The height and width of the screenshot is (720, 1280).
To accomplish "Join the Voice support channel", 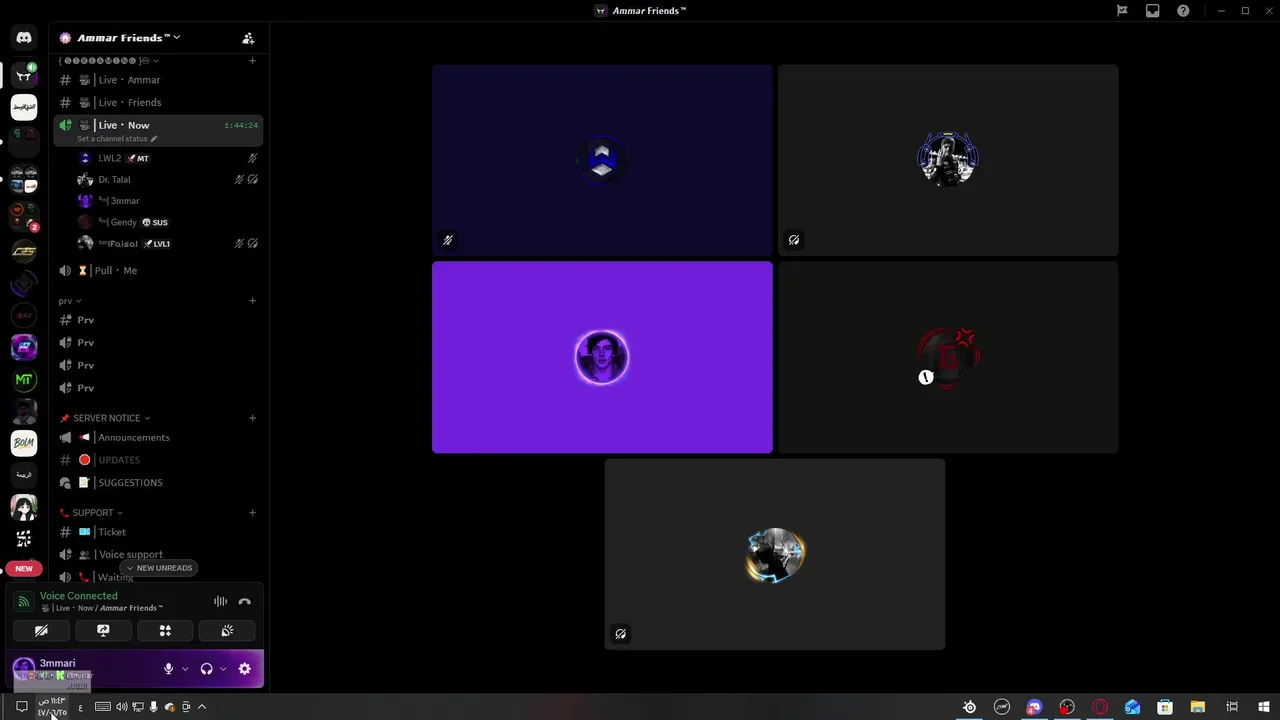I will click(x=158, y=555).
